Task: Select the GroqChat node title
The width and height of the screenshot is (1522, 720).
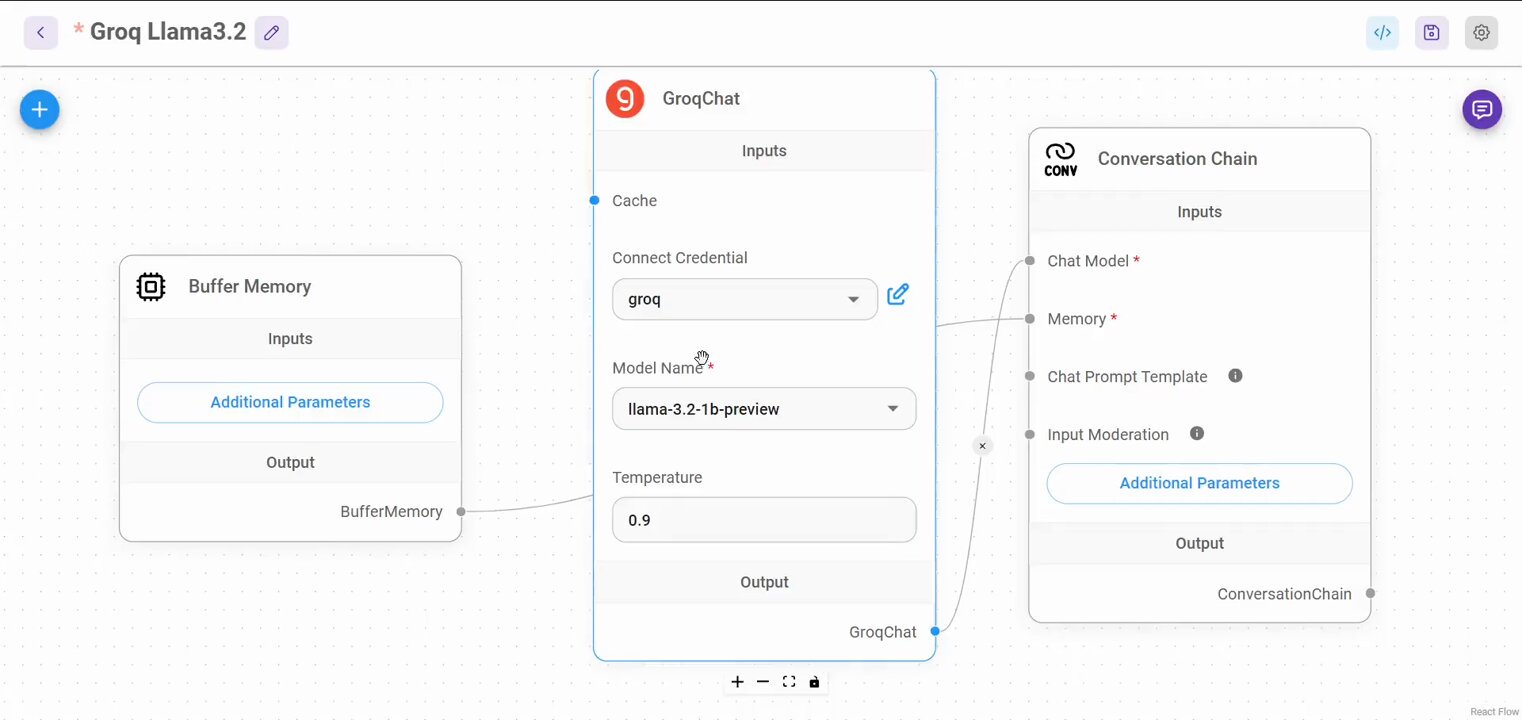Action: (701, 98)
